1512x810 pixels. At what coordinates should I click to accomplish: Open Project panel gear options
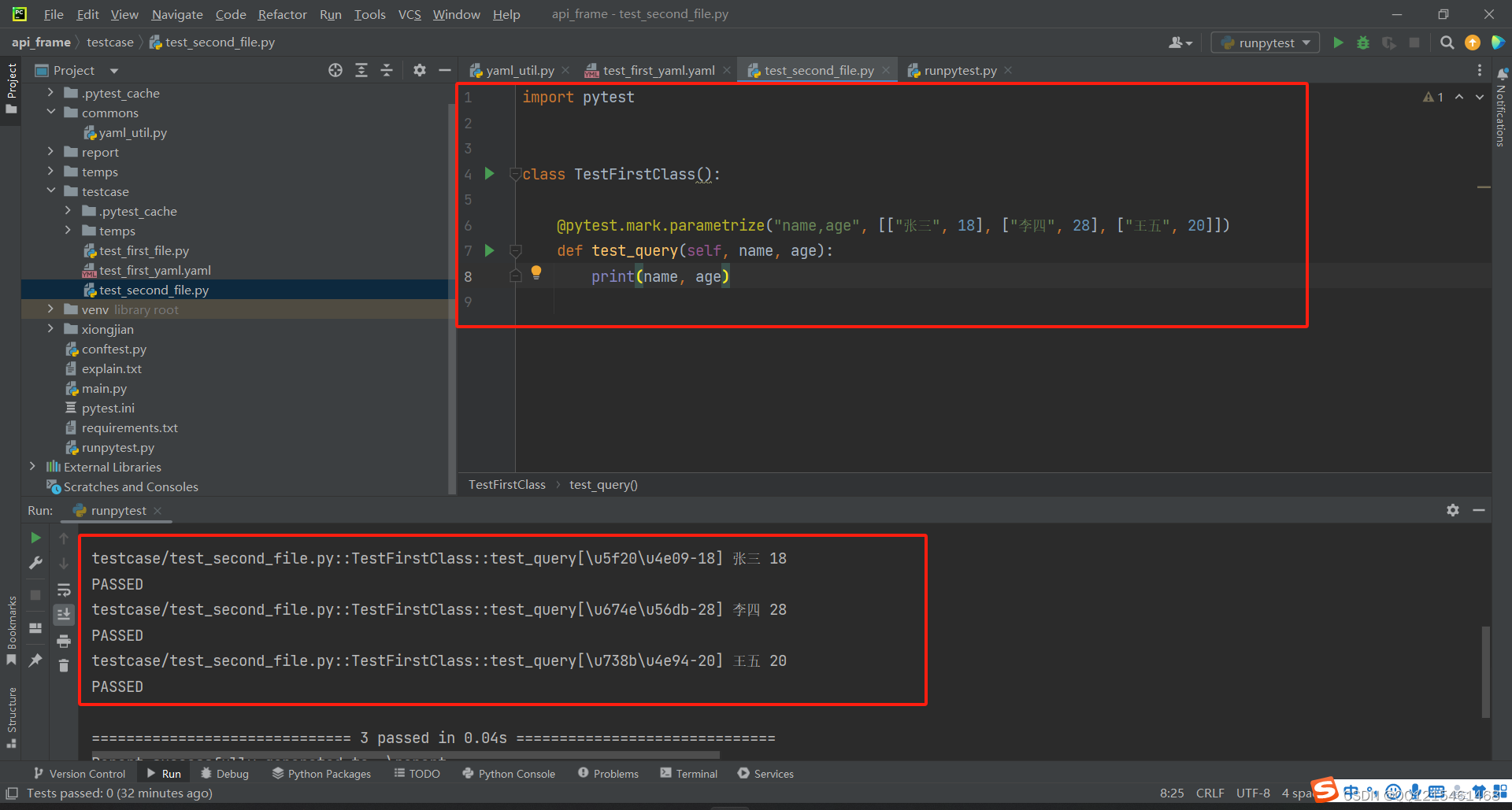[420, 70]
